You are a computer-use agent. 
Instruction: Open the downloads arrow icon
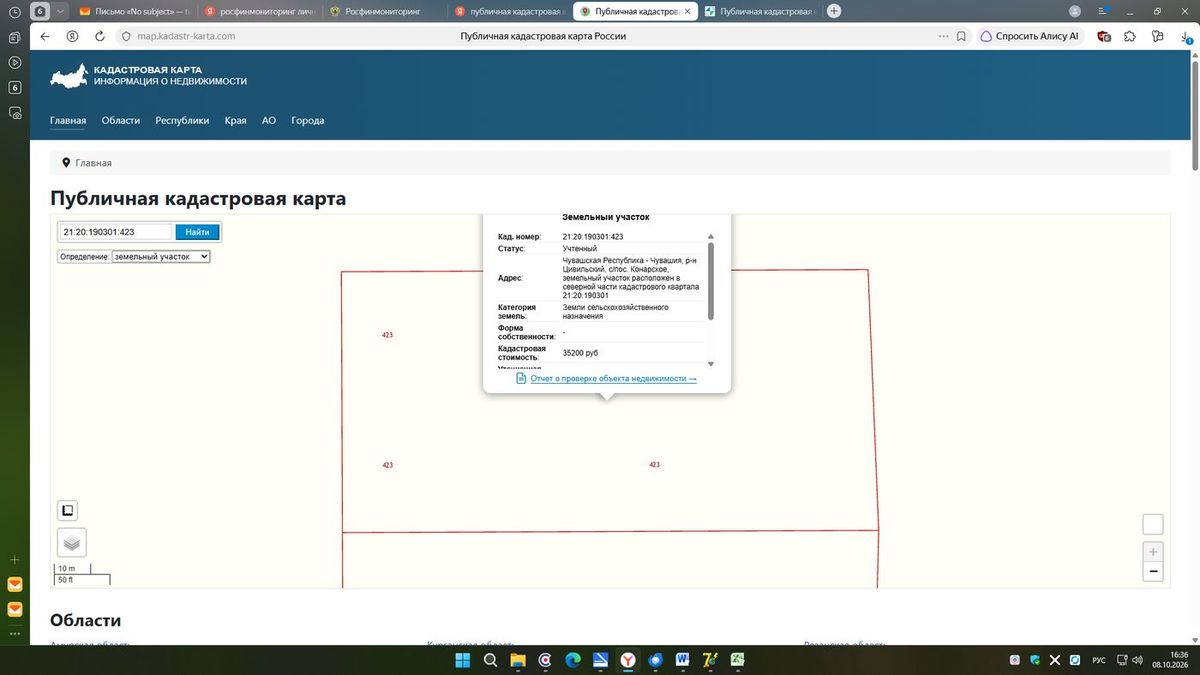point(1184,36)
